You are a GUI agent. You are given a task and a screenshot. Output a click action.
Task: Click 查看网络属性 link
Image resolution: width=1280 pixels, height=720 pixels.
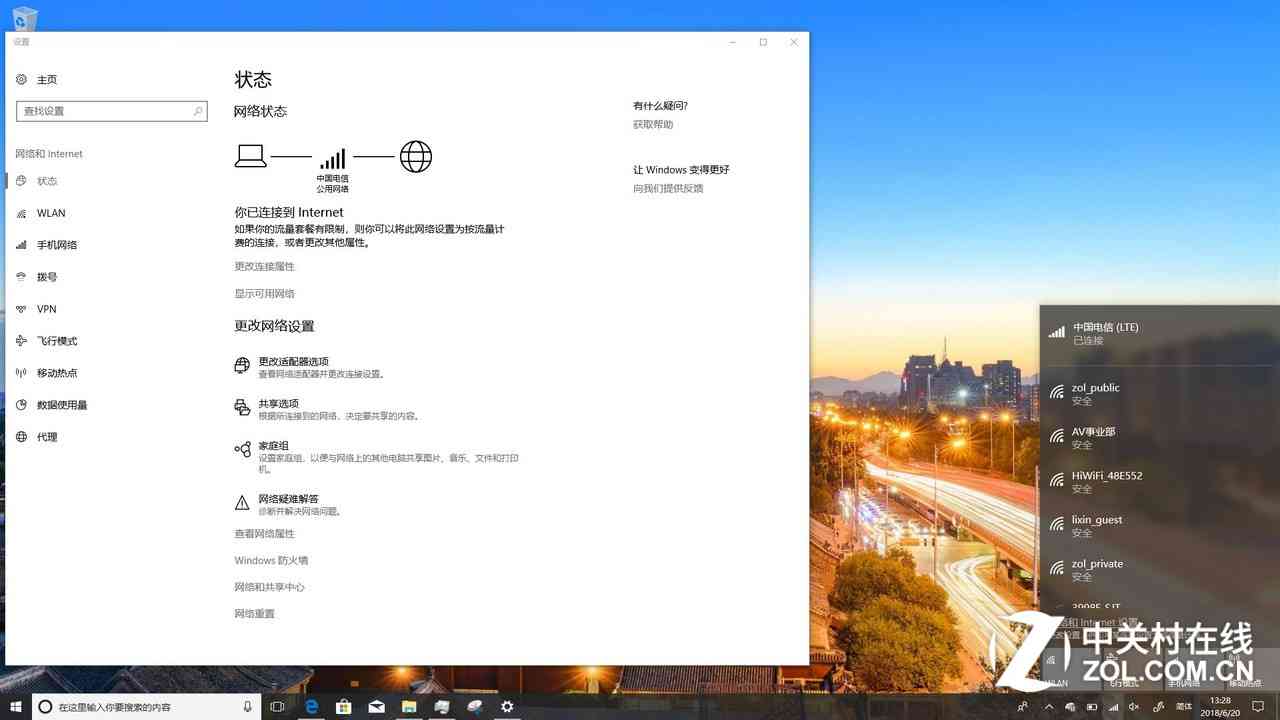265,534
